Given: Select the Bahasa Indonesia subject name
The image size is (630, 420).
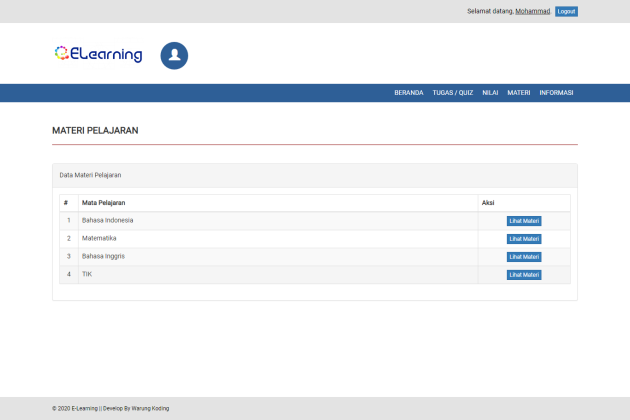Looking at the screenshot, I should pyautogui.click(x=107, y=220).
